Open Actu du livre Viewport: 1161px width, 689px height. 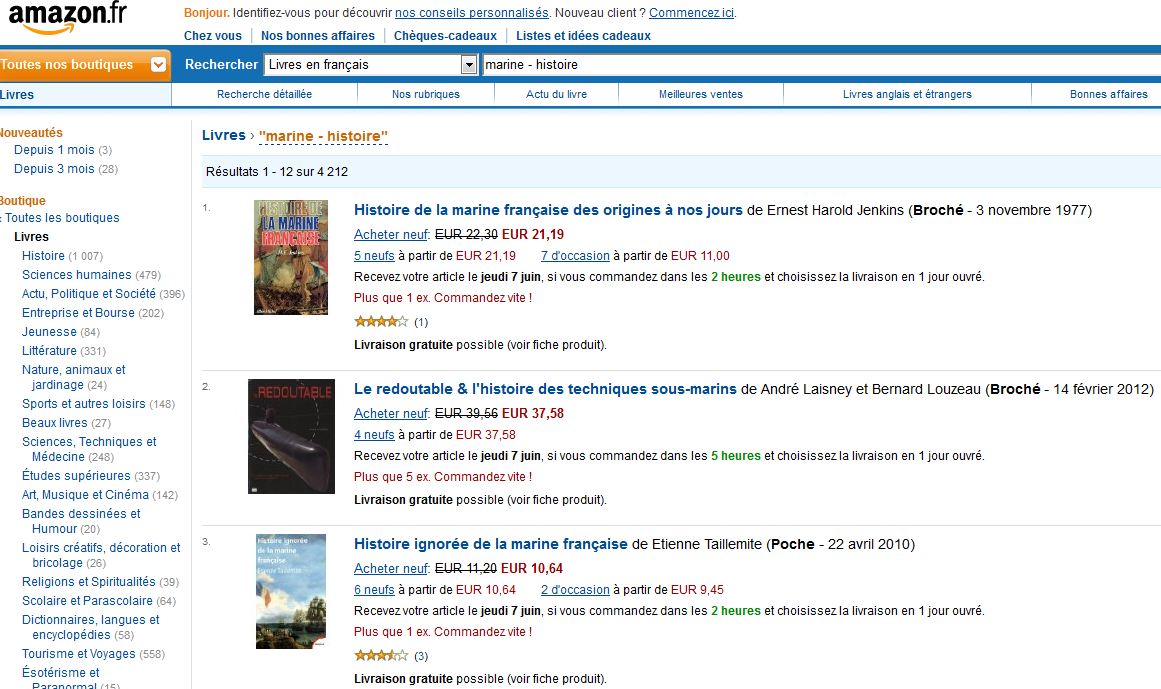pyautogui.click(x=556, y=94)
